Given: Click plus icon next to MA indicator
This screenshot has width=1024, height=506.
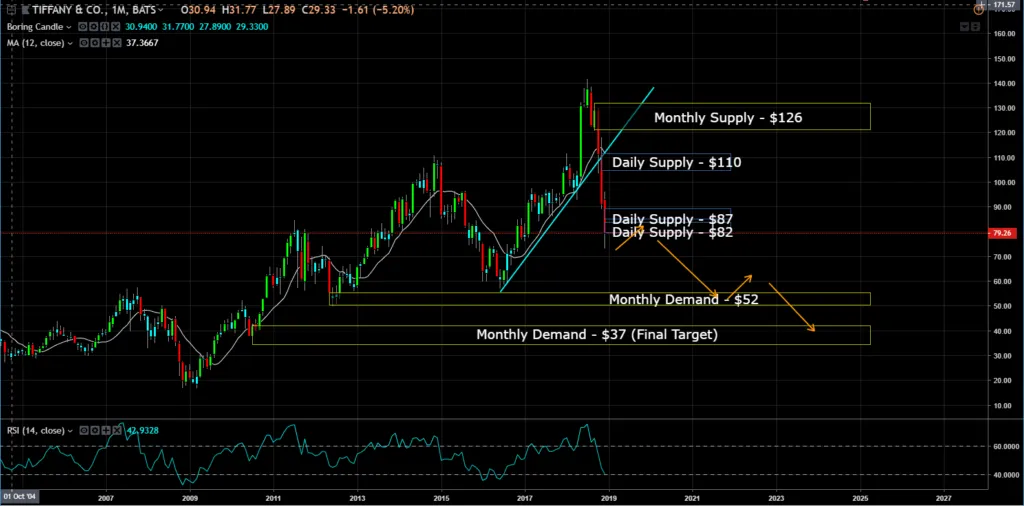Looking at the screenshot, I should (106, 43).
